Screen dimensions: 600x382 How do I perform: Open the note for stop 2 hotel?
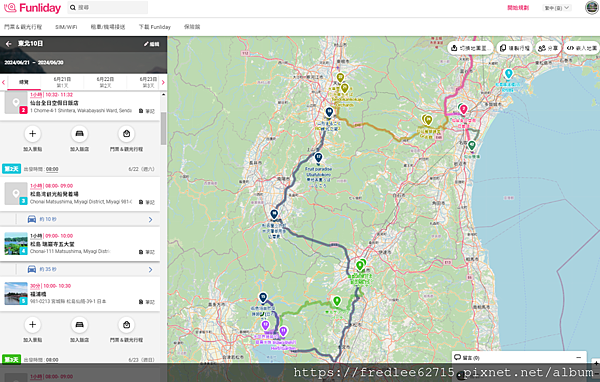147,111
